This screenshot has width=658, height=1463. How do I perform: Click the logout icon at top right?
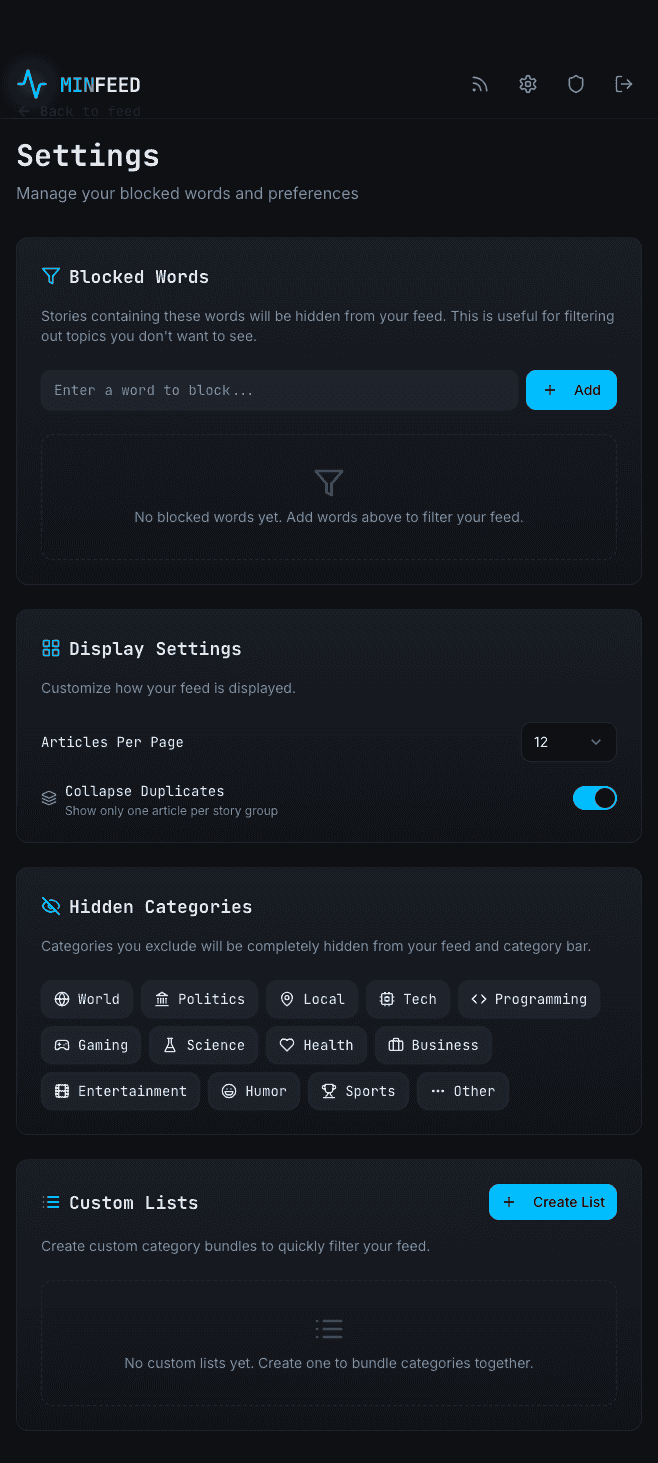pos(623,84)
